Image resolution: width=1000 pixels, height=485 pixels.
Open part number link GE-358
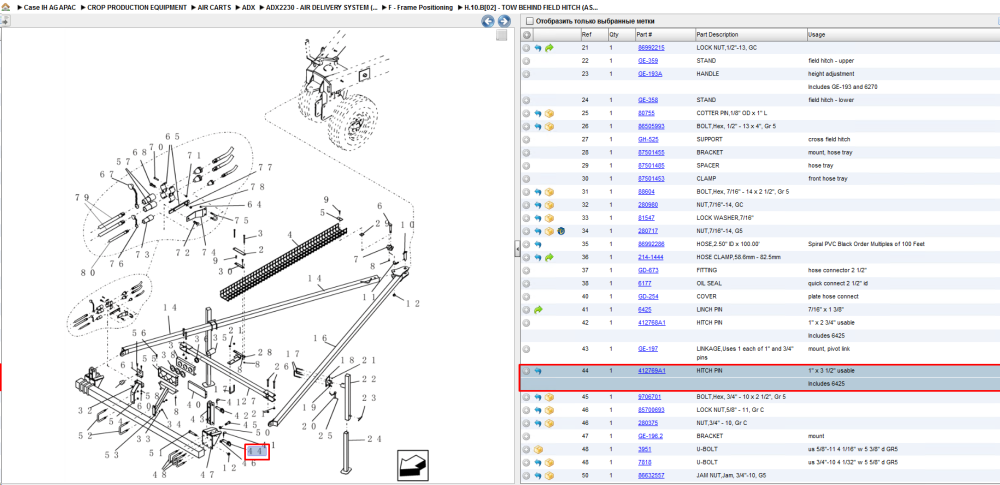647,100
